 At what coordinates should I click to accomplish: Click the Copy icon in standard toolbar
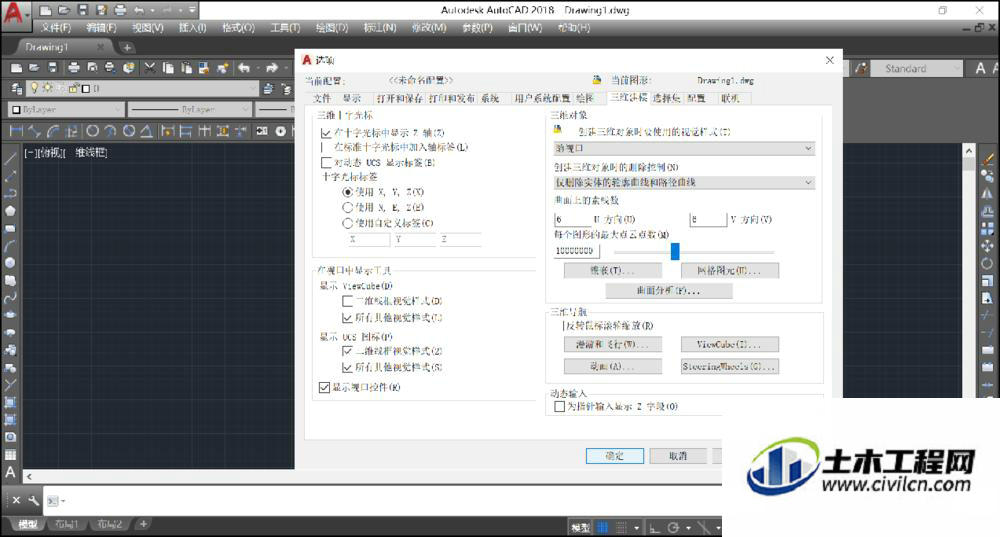tap(168, 68)
